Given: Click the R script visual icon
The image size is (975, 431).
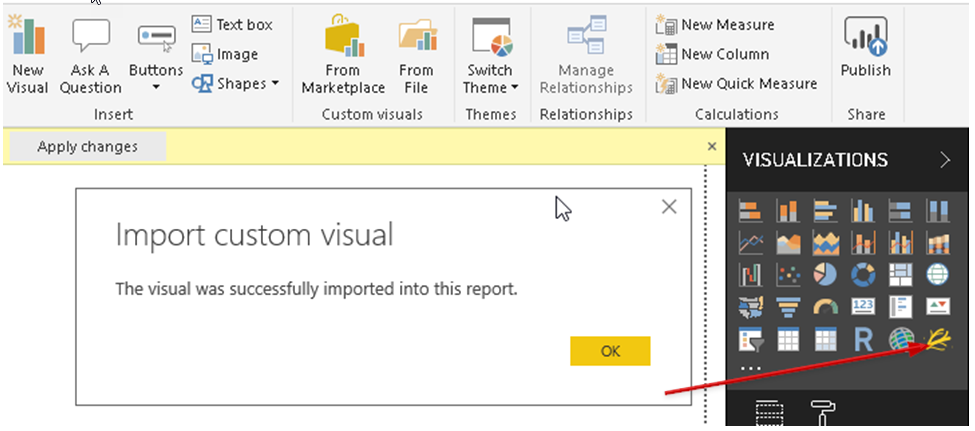Looking at the screenshot, I should point(863,340).
